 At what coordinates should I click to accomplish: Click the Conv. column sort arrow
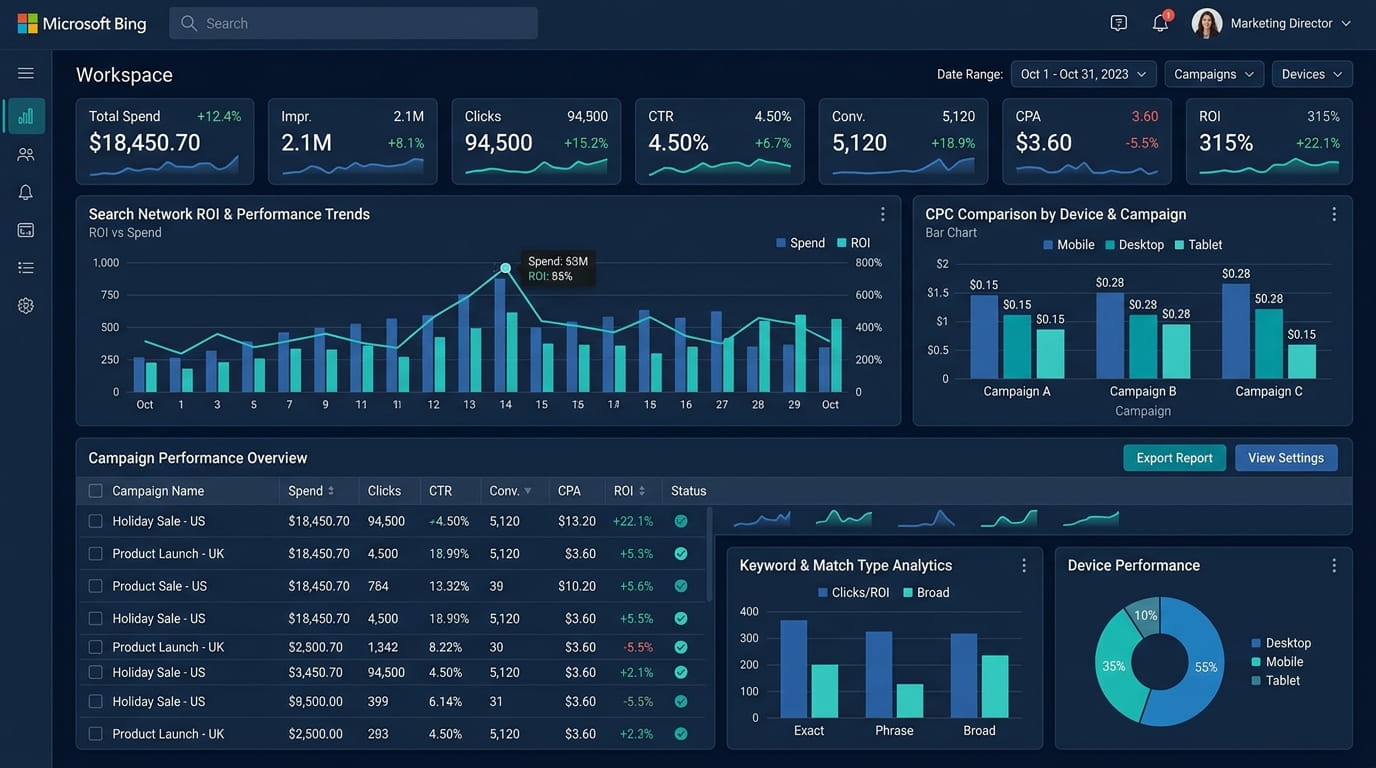pos(528,491)
